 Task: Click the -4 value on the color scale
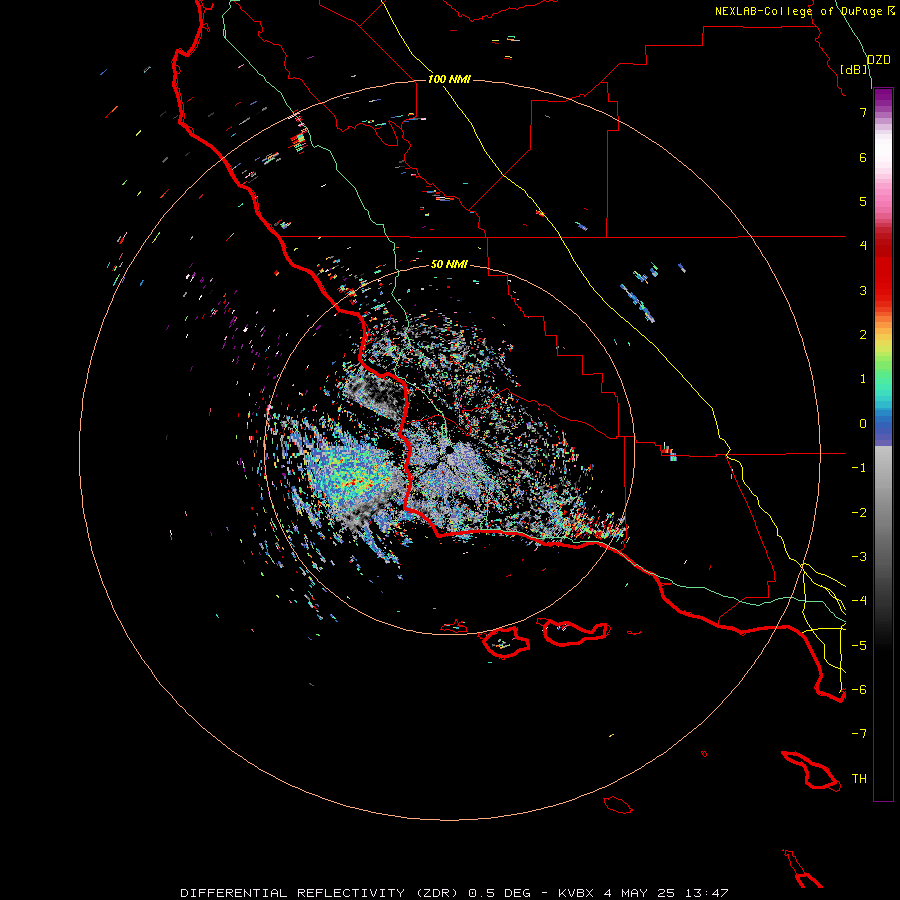(859, 601)
